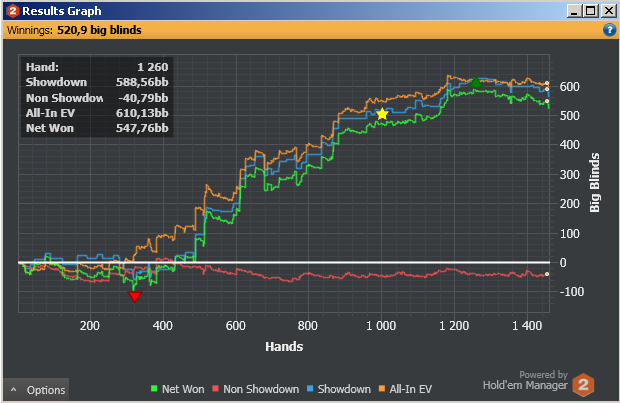Click the Showdown value 588,56bb
620x403 pixels.
(142, 82)
